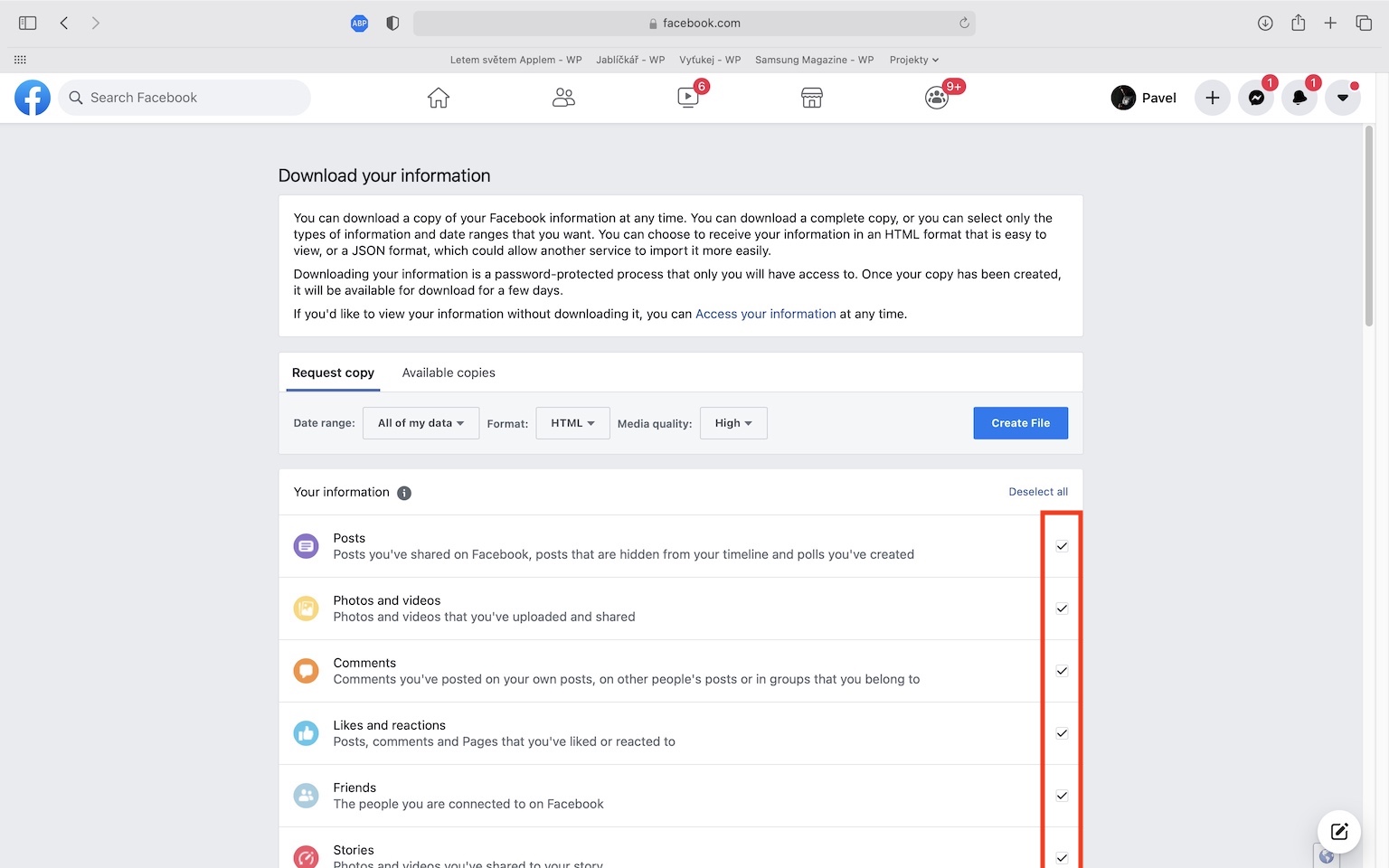Viewport: 1389px width, 868px height.
Task: Open Facebook Watch video icon
Action: [688, 98]
